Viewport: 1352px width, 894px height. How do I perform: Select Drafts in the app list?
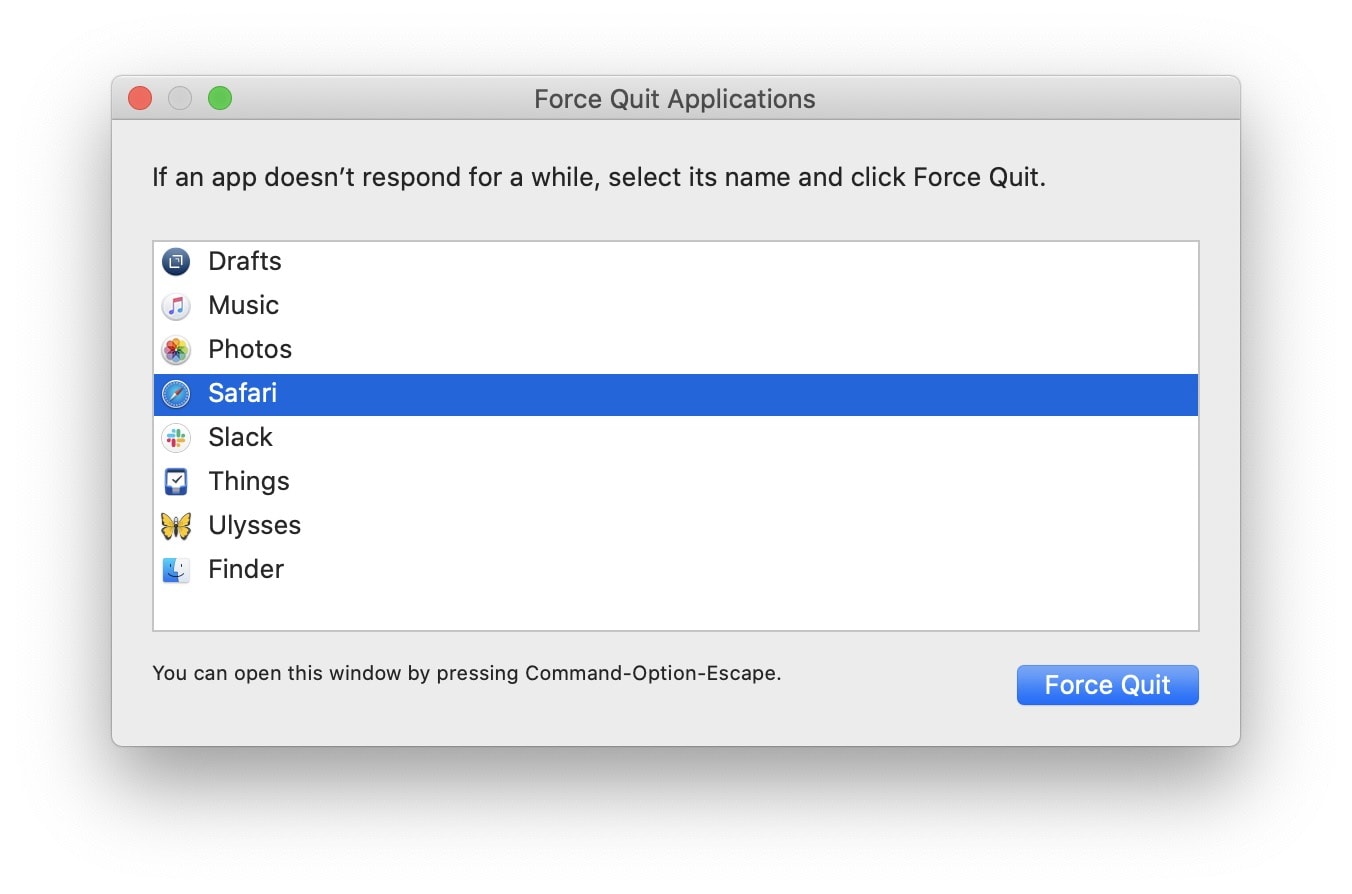(245, 262)
